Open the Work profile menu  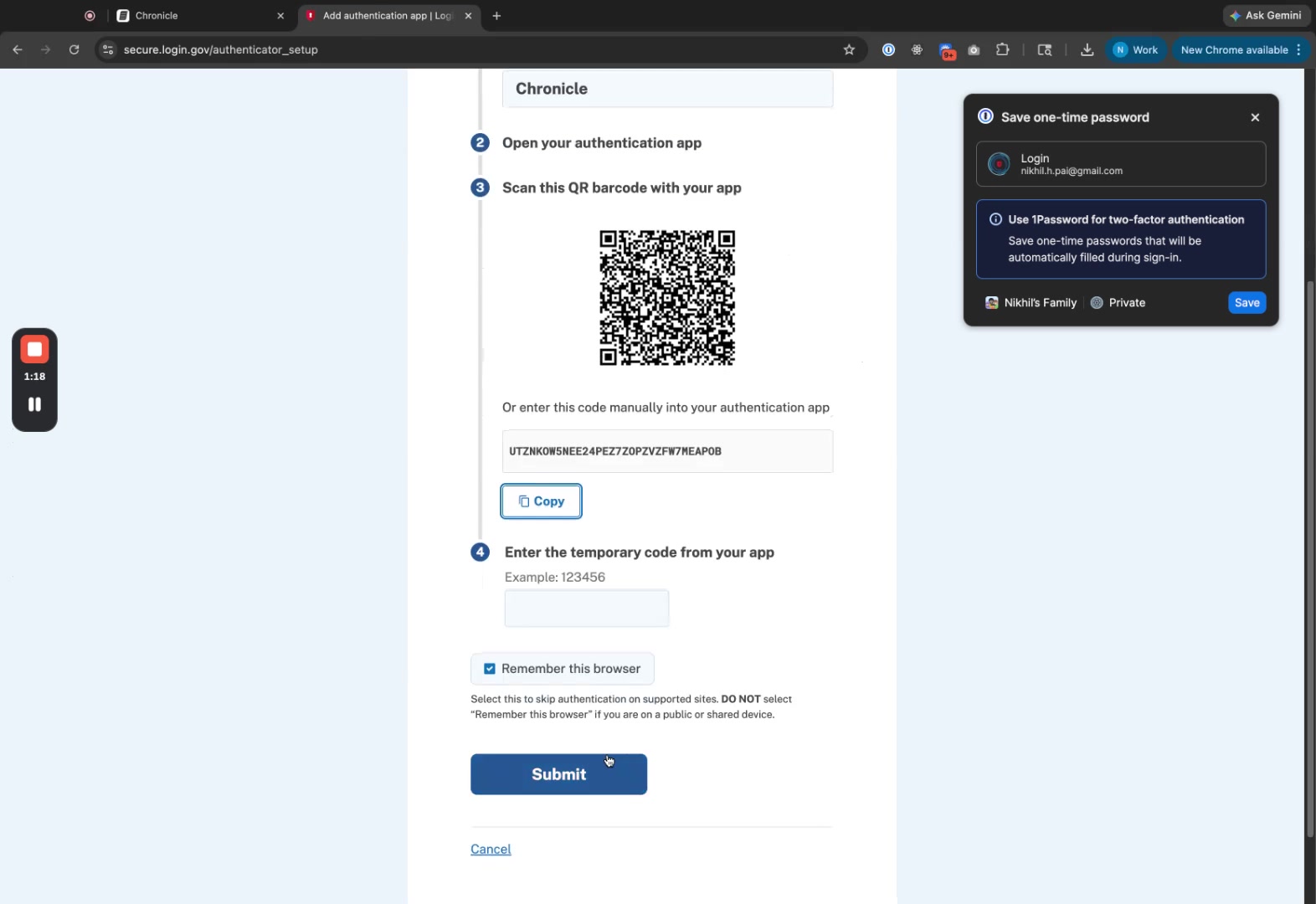coord(1136,49)
